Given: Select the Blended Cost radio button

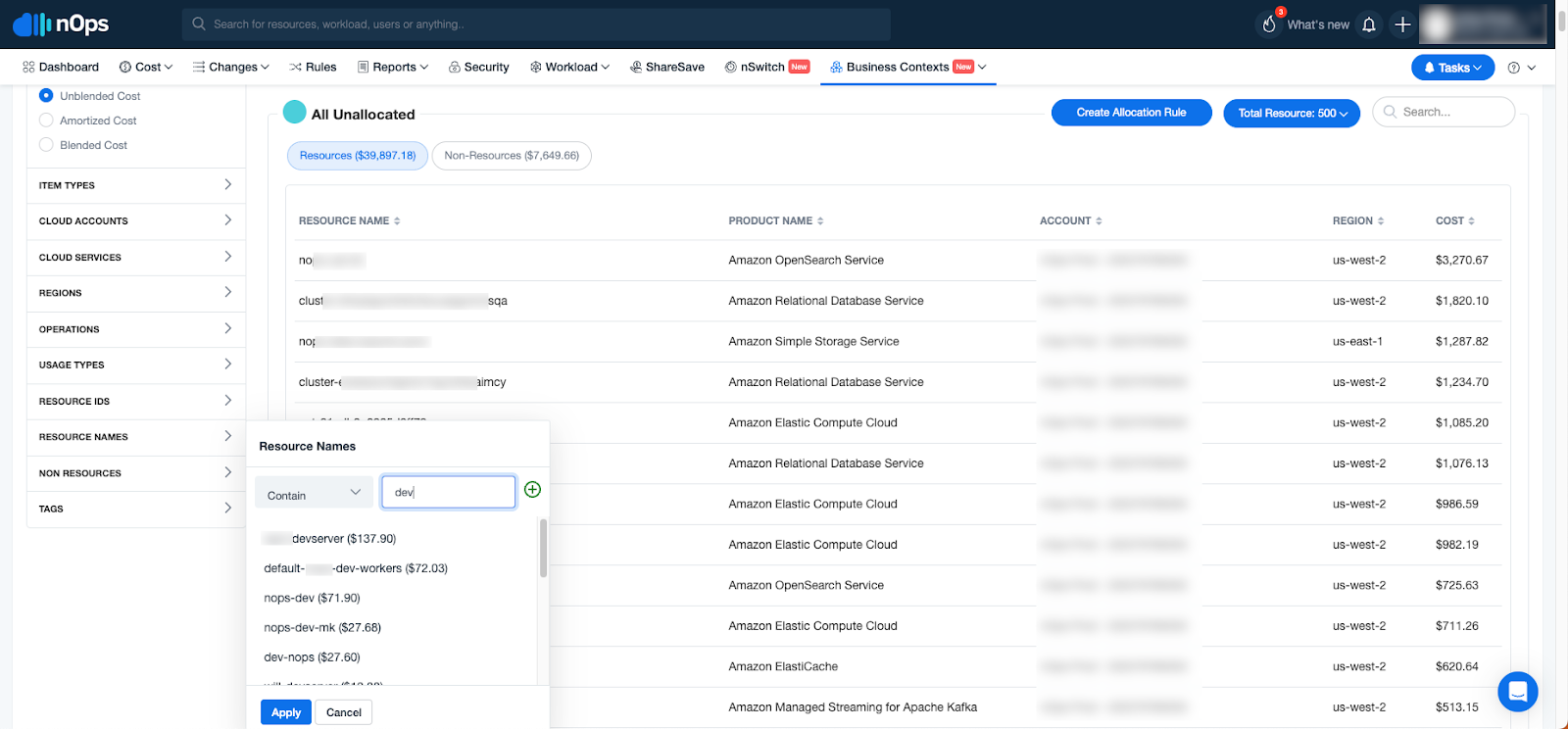Looking at the screenshot, I should coord(46,145).
